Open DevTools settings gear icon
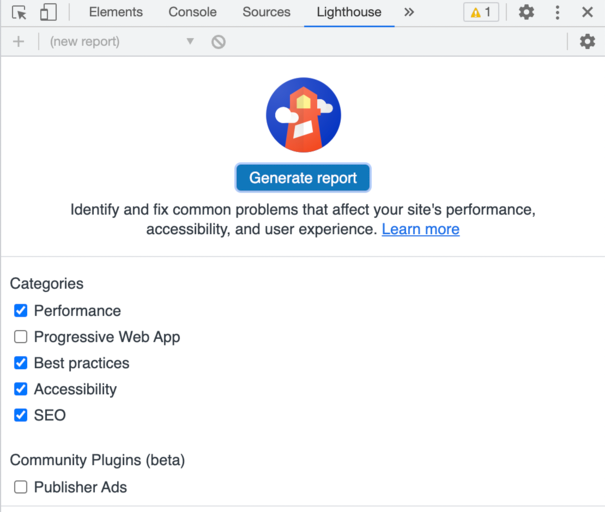This screenshot has height=512, width=605. point(526,13)
